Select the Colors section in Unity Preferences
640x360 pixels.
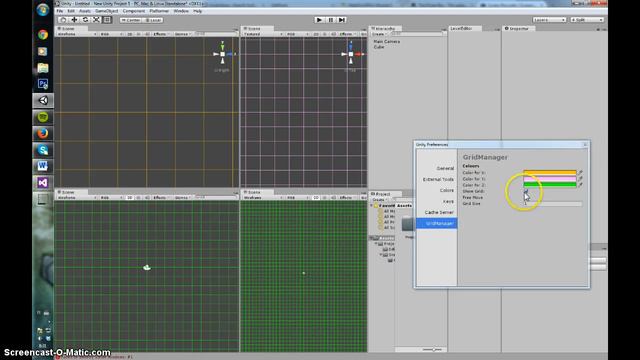[x=447, y=190]
